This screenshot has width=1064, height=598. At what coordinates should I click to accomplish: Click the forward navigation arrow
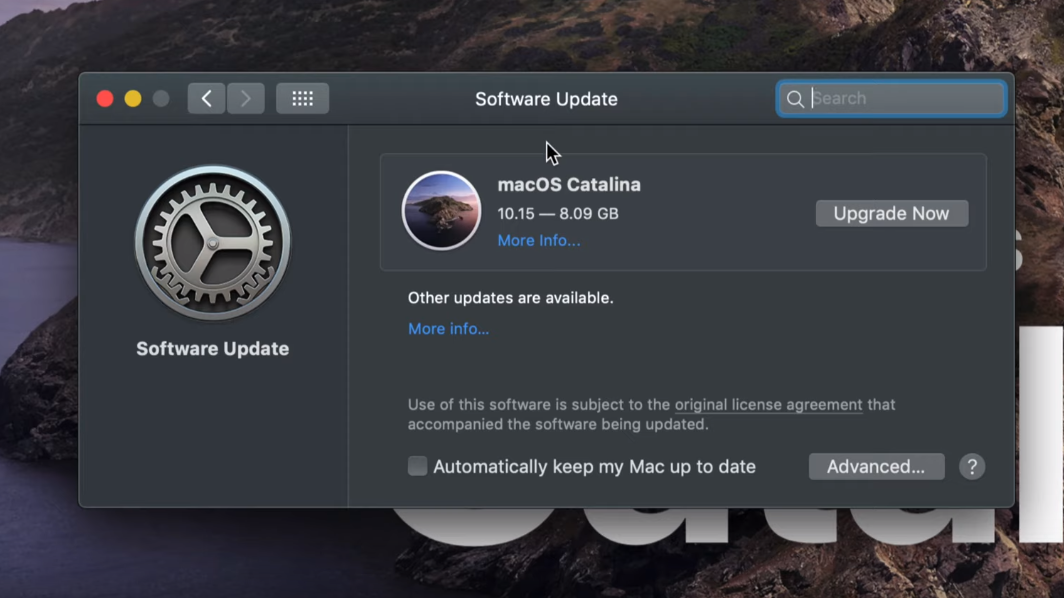point(245,98)
